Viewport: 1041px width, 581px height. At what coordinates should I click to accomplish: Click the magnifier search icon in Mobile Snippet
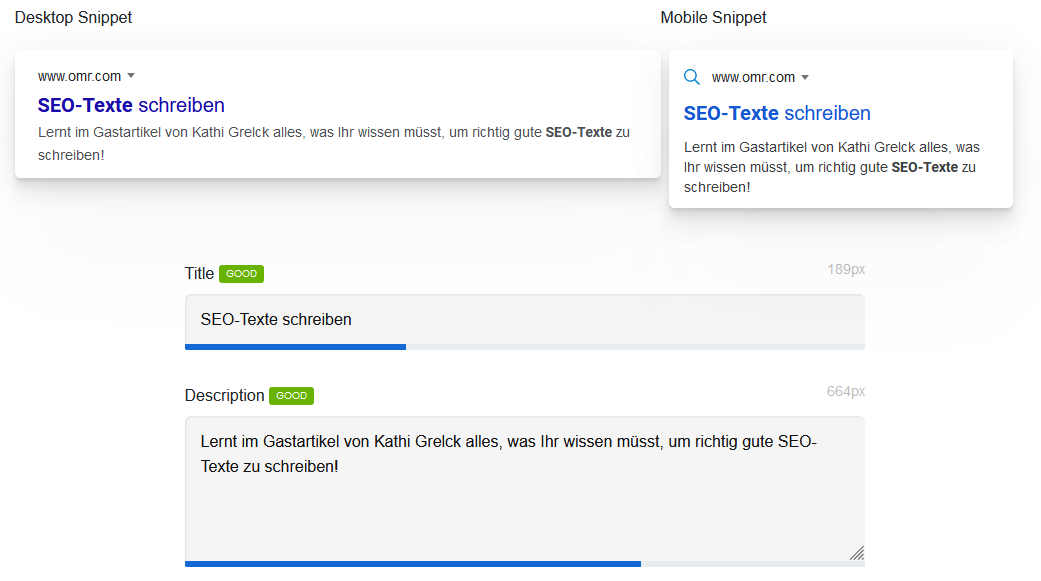692,77
